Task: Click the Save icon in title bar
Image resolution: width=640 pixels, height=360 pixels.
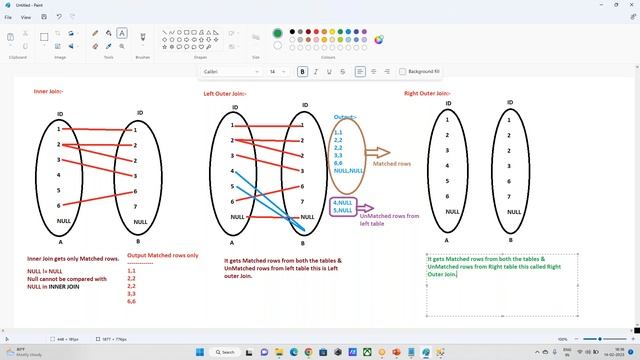Action: (44, 17)
